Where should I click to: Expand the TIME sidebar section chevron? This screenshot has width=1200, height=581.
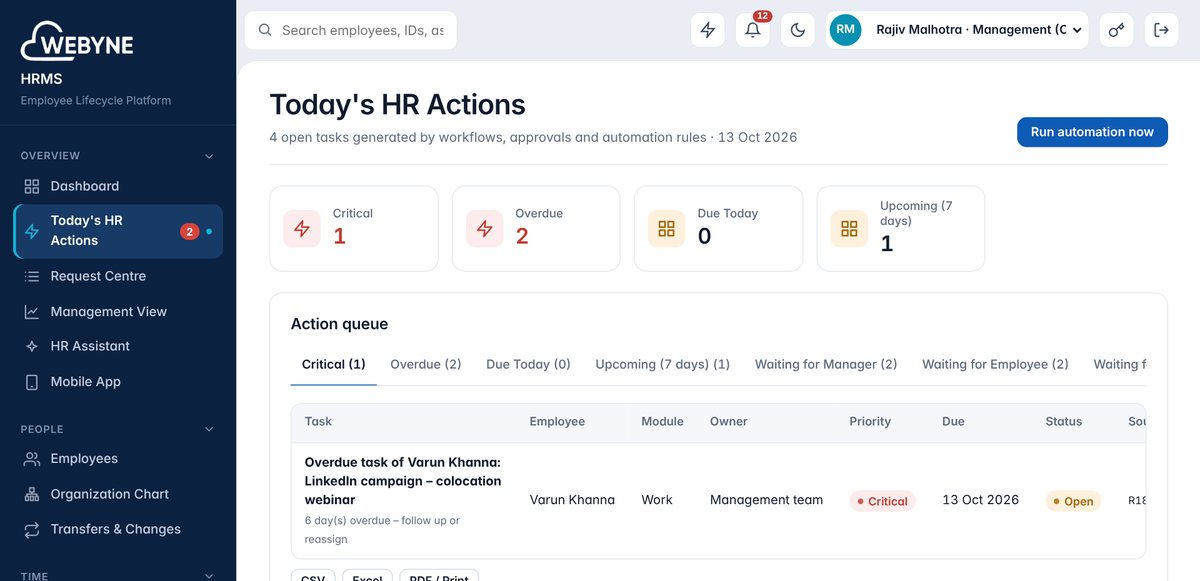(x=209, y=575)
